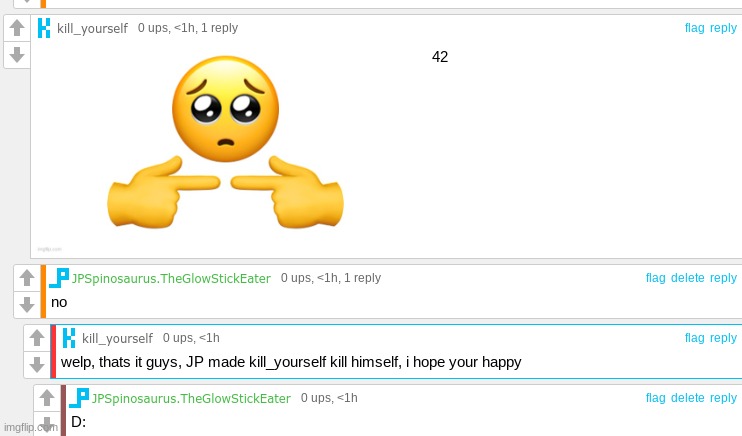Reply to the first kill_yourself comment
The width and height of the screenshot is (742, 436).
coord(723,28)
